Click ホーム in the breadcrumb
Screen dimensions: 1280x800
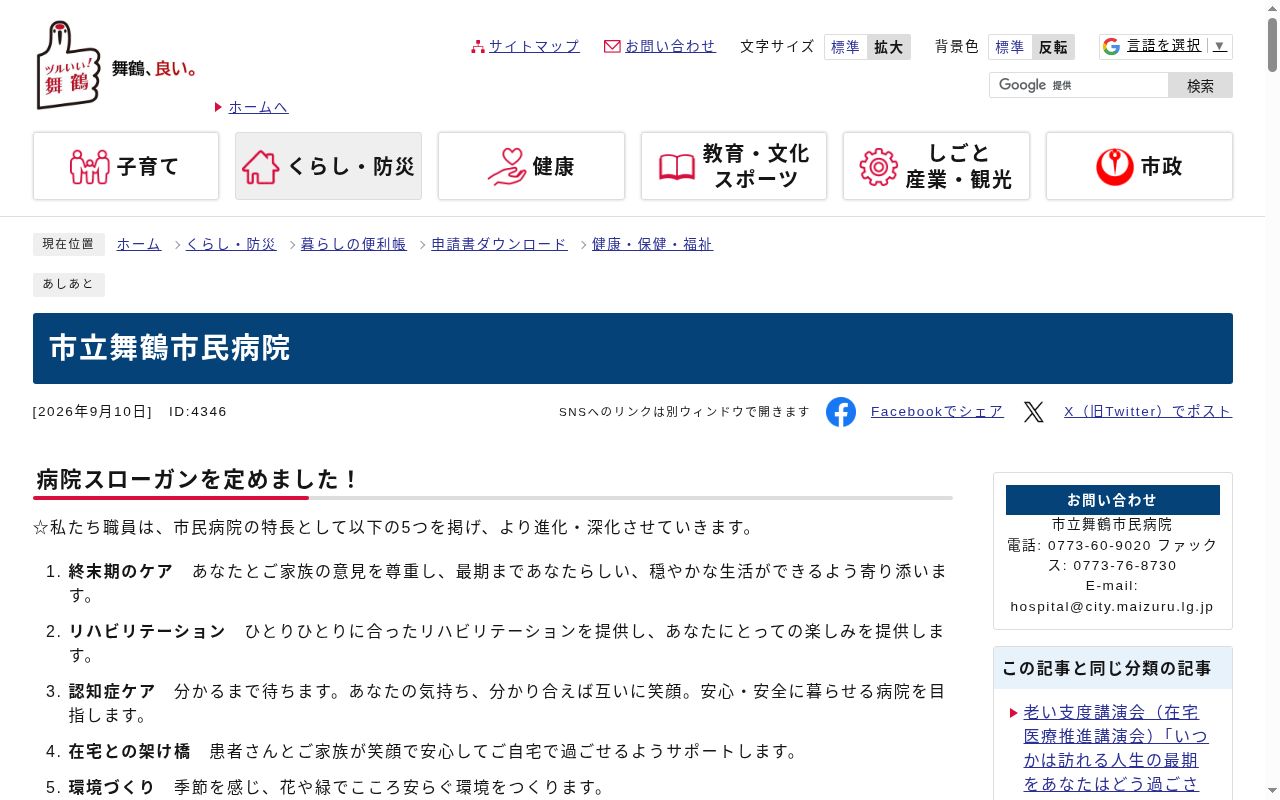point(139,244)
